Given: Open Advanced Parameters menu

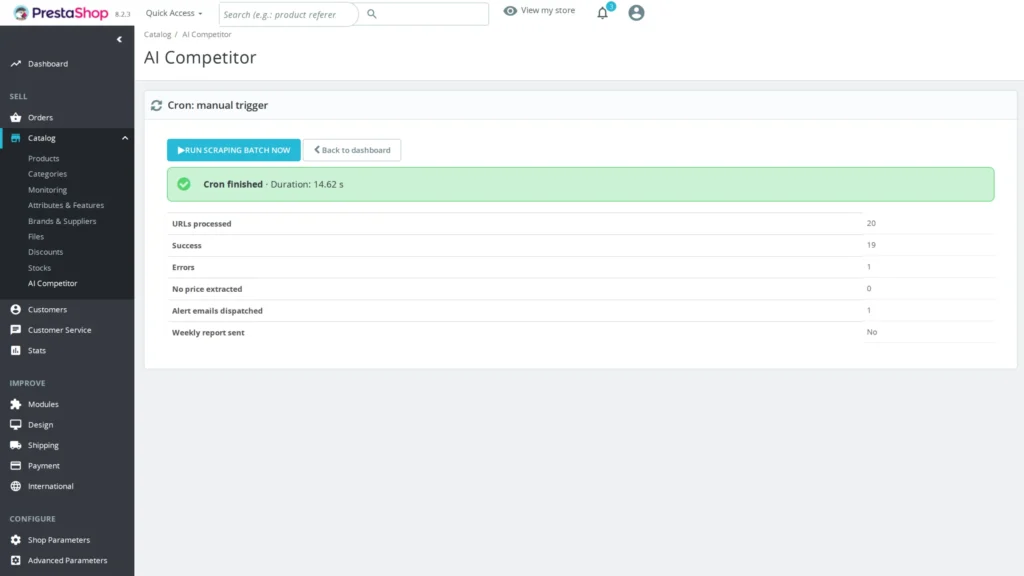Looking at the screenshot, I should (67, 560).
